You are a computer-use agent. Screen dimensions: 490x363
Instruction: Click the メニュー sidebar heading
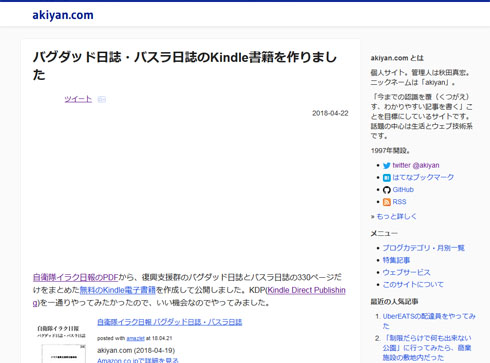384,233
